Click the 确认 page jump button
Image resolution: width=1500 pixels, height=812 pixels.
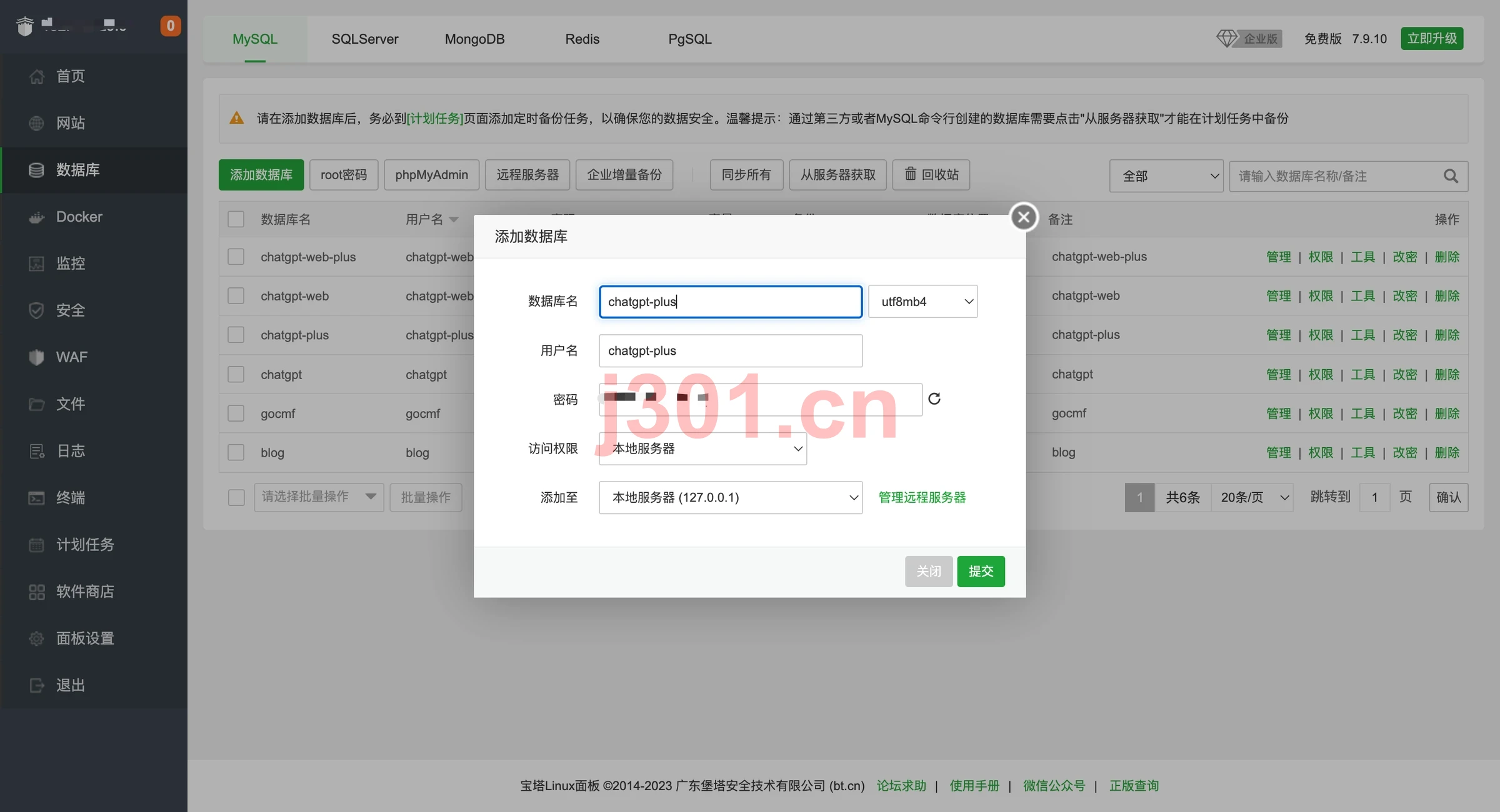(1448, 497)
